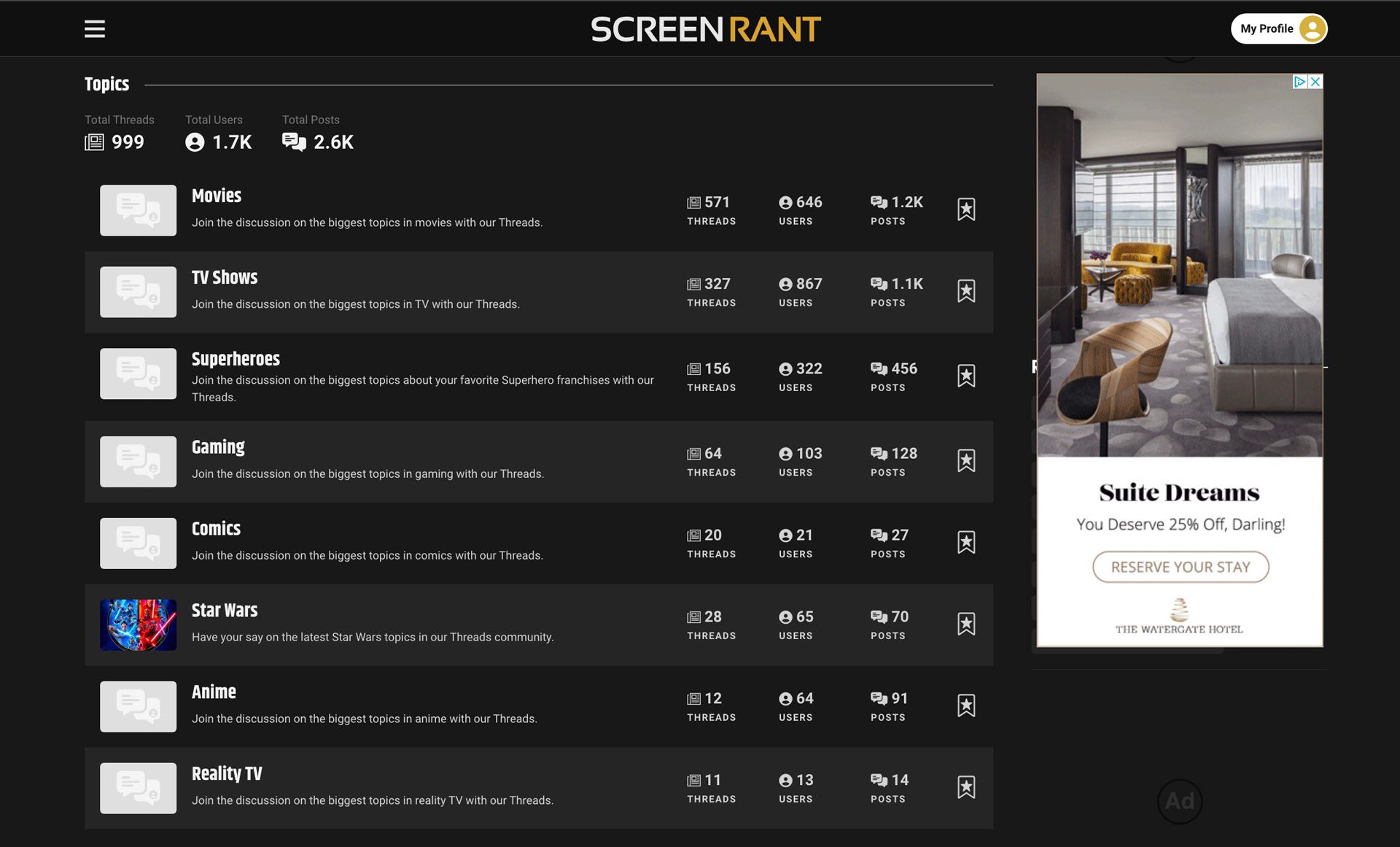Bookmark the Star Wars topic
The height and width of the screenshot is (847, 1400).
966,624
